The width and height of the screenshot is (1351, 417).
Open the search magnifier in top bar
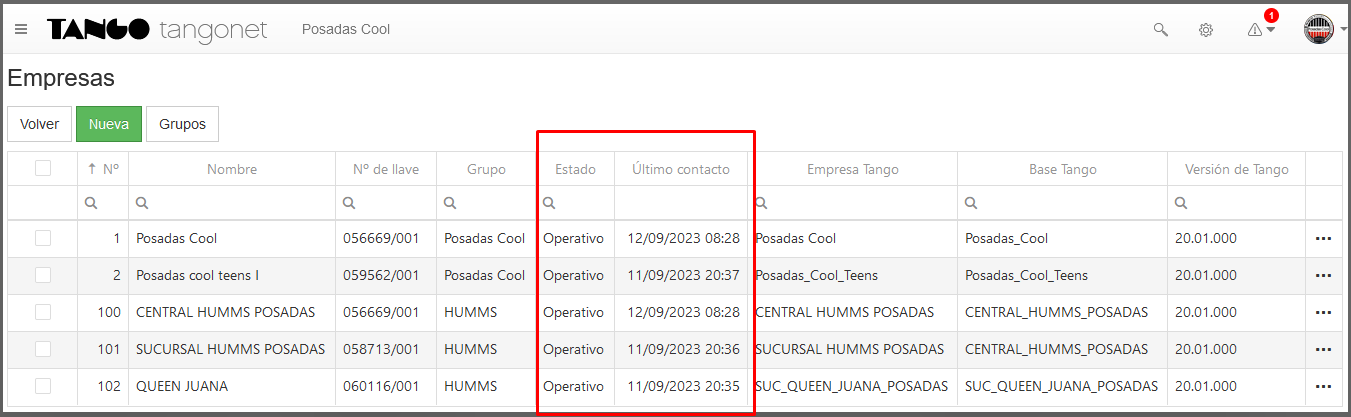1161,30
